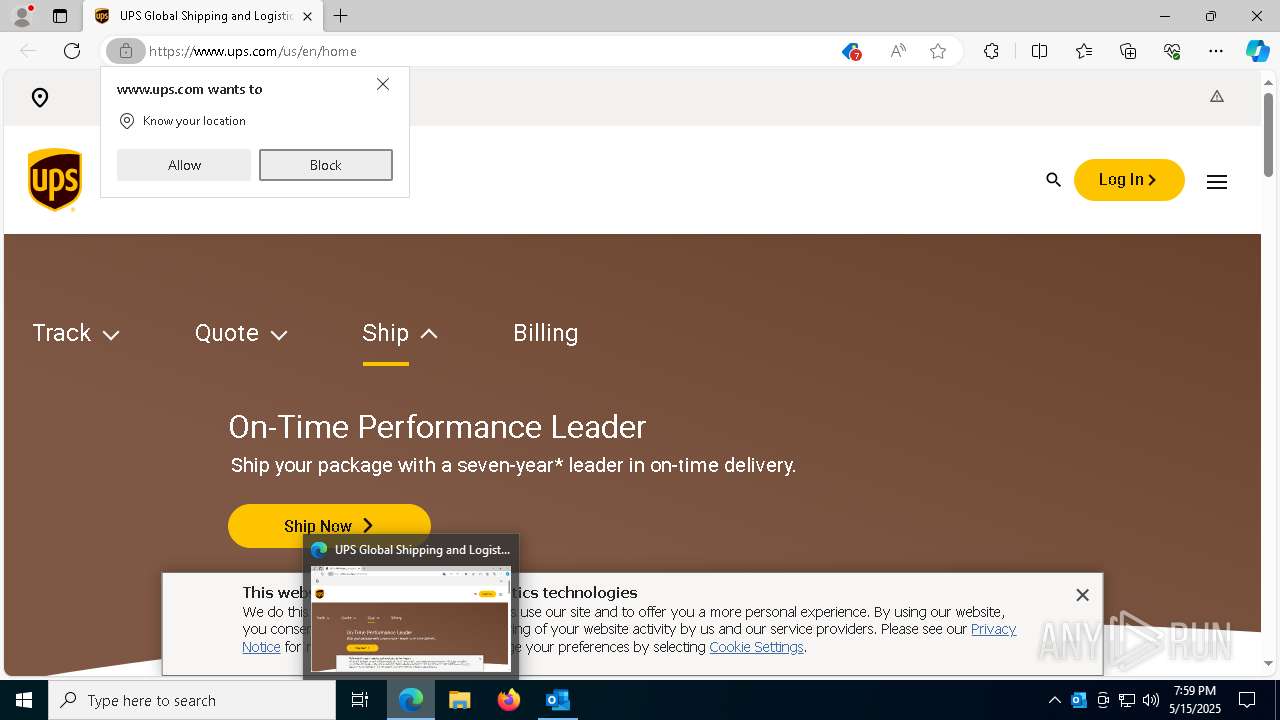Open the notification center icon
The image size is (1280, 720).
pos(1247,700)
